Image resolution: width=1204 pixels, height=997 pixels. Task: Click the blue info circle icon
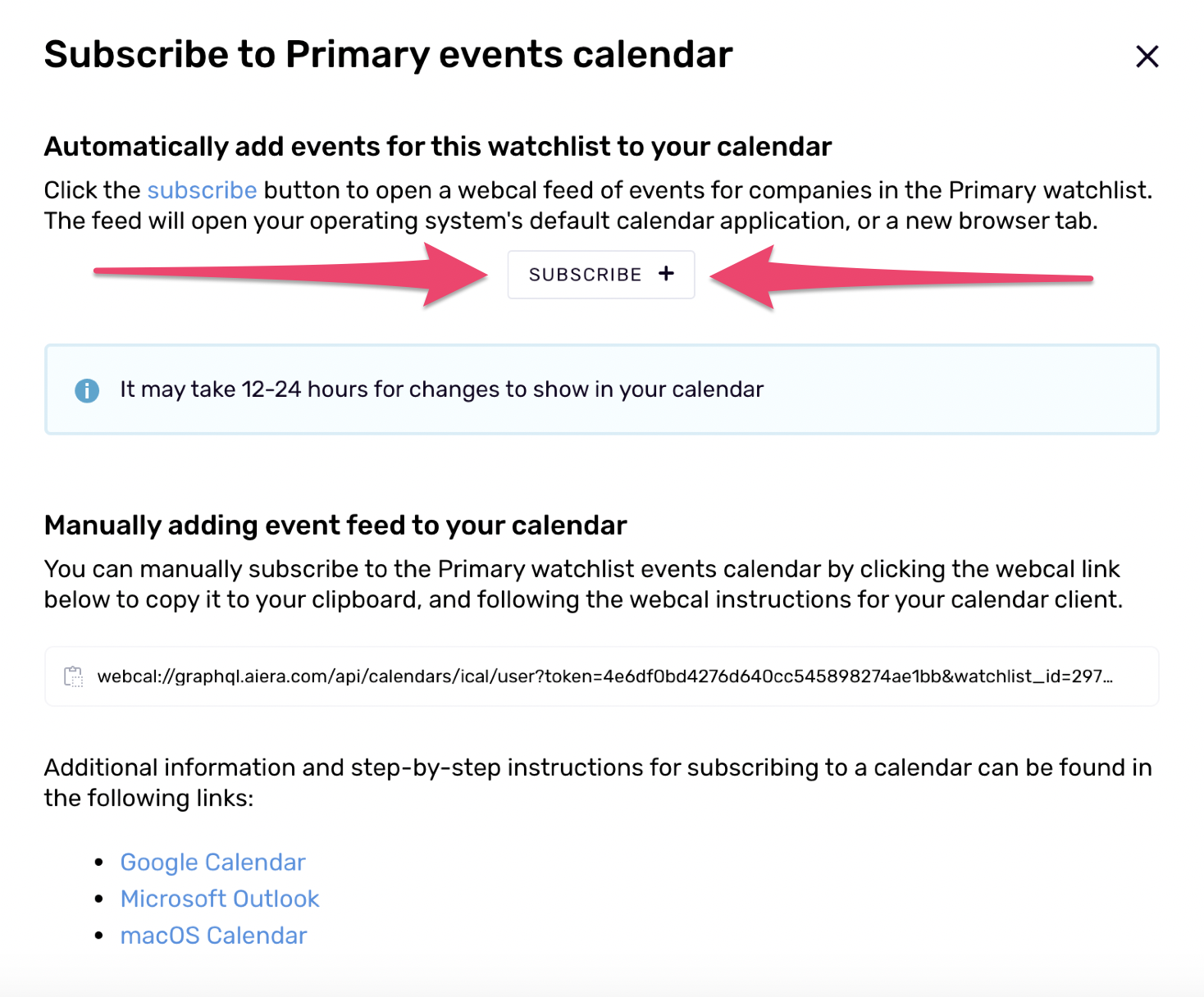(87, 390)
